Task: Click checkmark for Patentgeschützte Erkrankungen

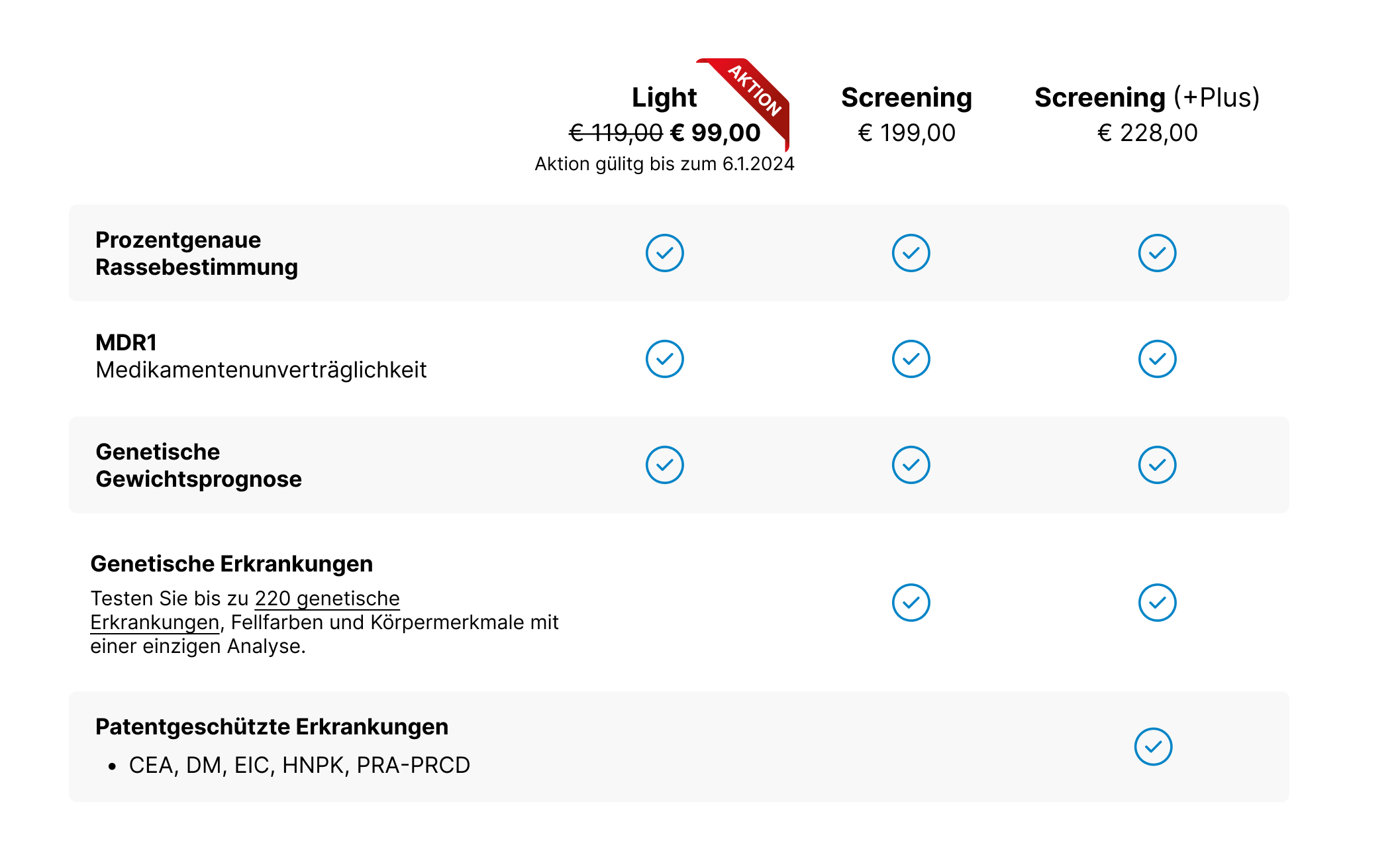Action: click(x=1153, y=747)
